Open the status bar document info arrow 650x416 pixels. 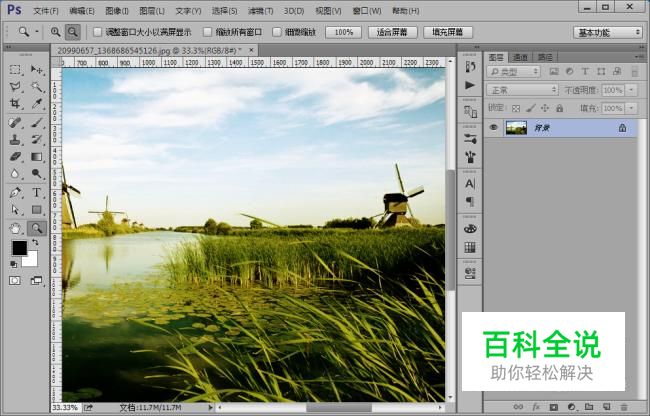(x=210, y=408)
